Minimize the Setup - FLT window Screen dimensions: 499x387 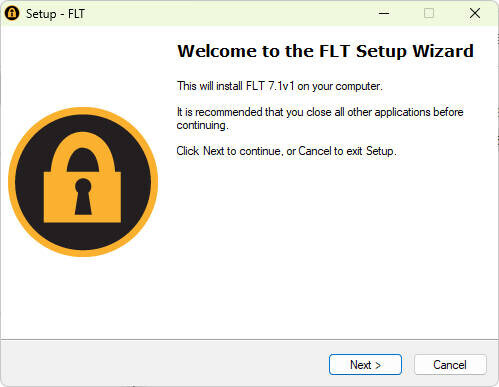384,13
